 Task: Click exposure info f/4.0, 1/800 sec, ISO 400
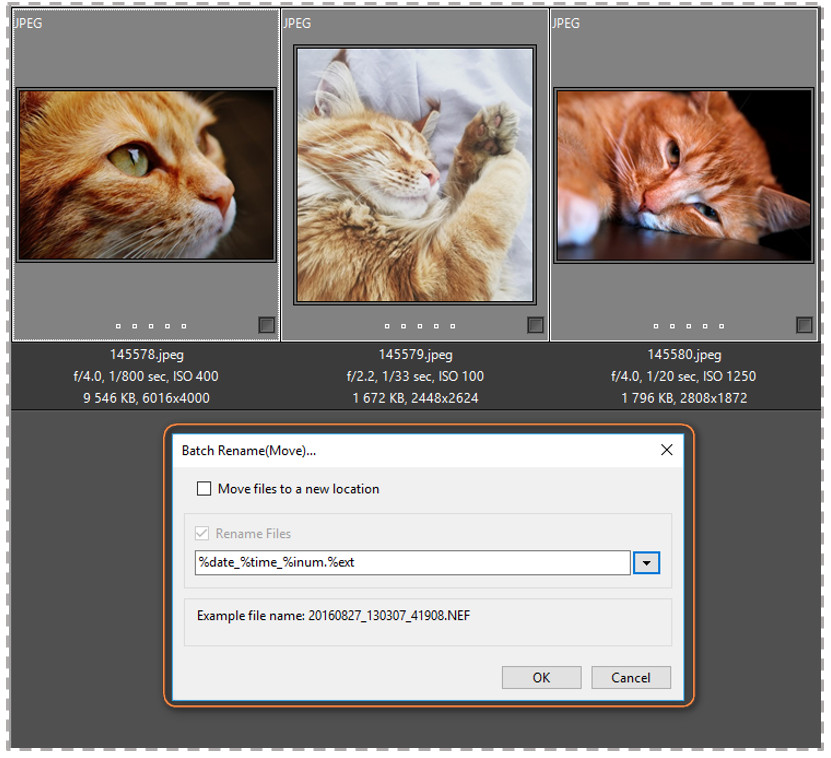146,376
